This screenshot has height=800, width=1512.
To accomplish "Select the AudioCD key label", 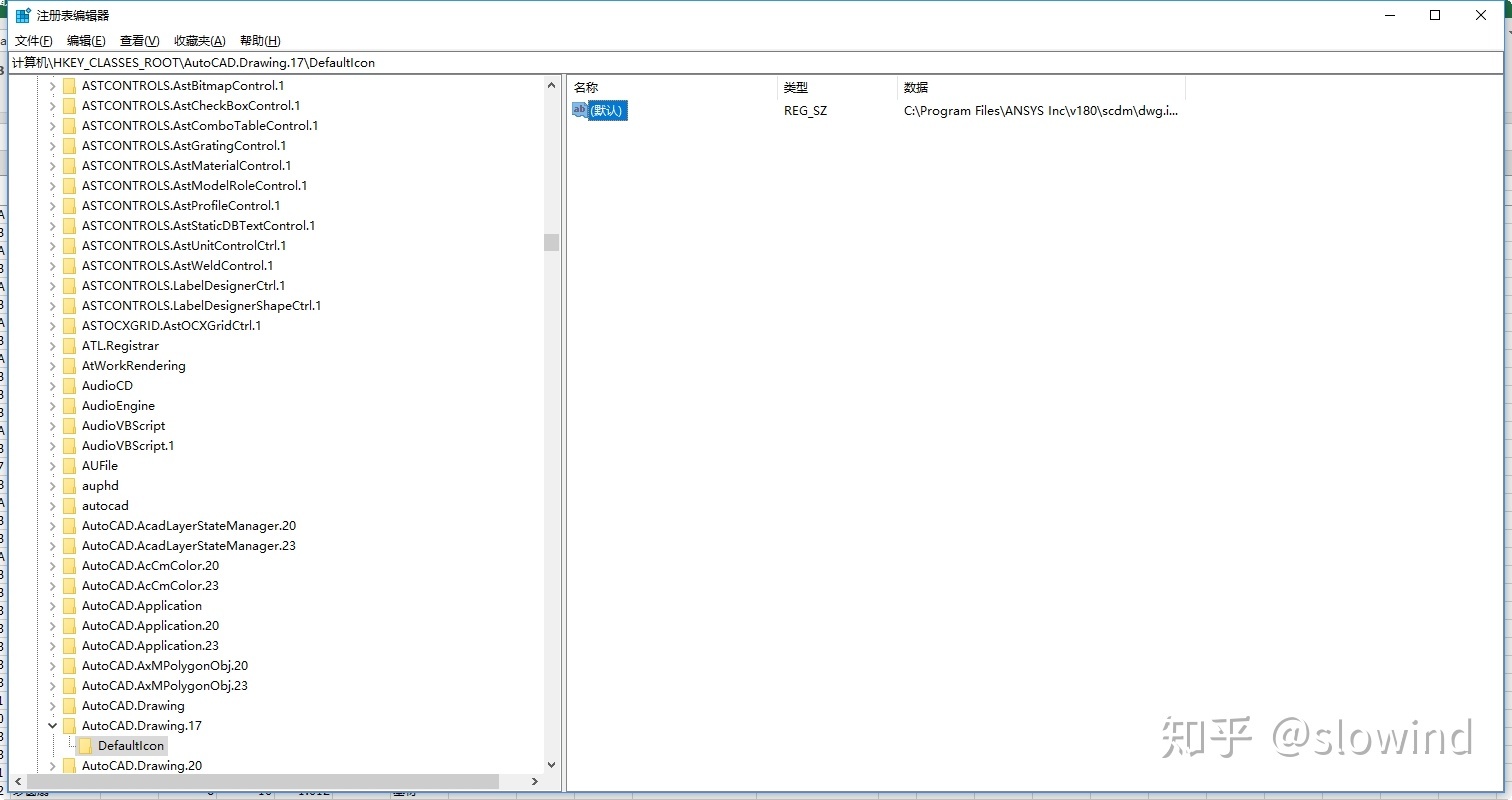I will (107, 386).
